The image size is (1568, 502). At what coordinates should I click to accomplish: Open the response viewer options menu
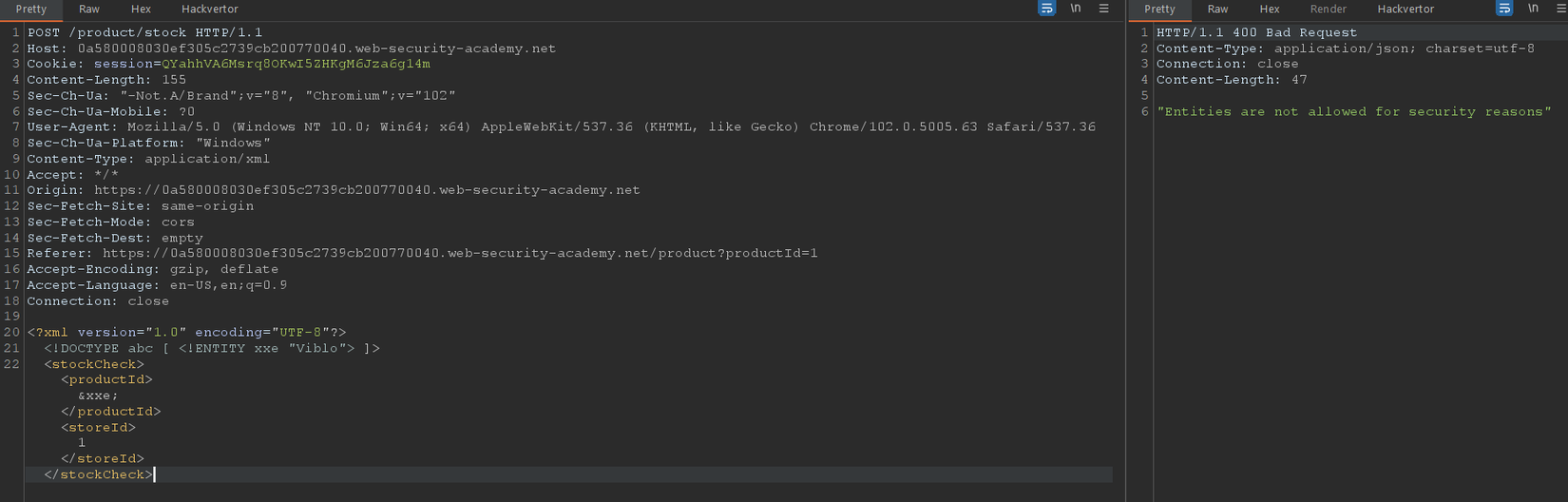point(1560,9)
